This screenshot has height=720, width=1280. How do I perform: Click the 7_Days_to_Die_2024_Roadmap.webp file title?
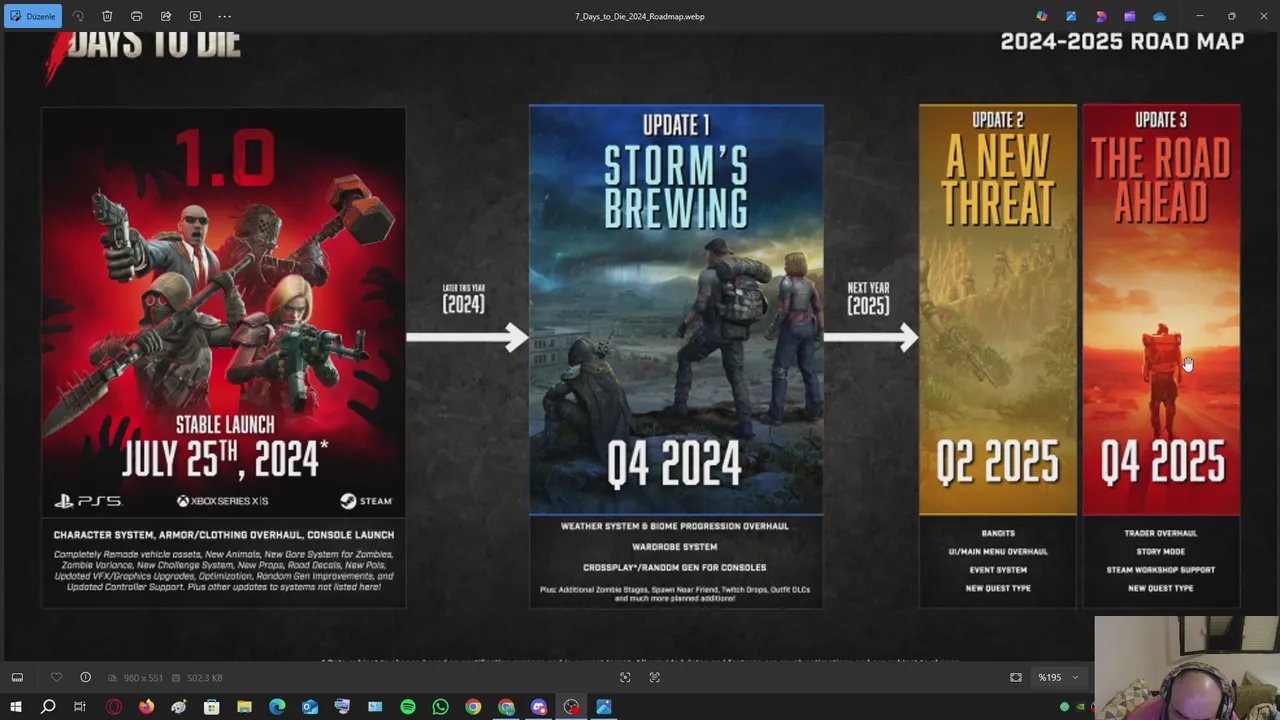click(640, 16)
